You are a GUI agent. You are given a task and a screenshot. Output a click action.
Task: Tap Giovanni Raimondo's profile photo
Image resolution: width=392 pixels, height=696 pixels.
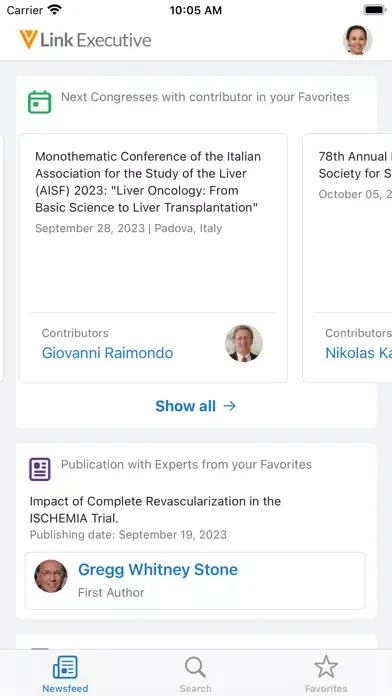click(244, 343)
